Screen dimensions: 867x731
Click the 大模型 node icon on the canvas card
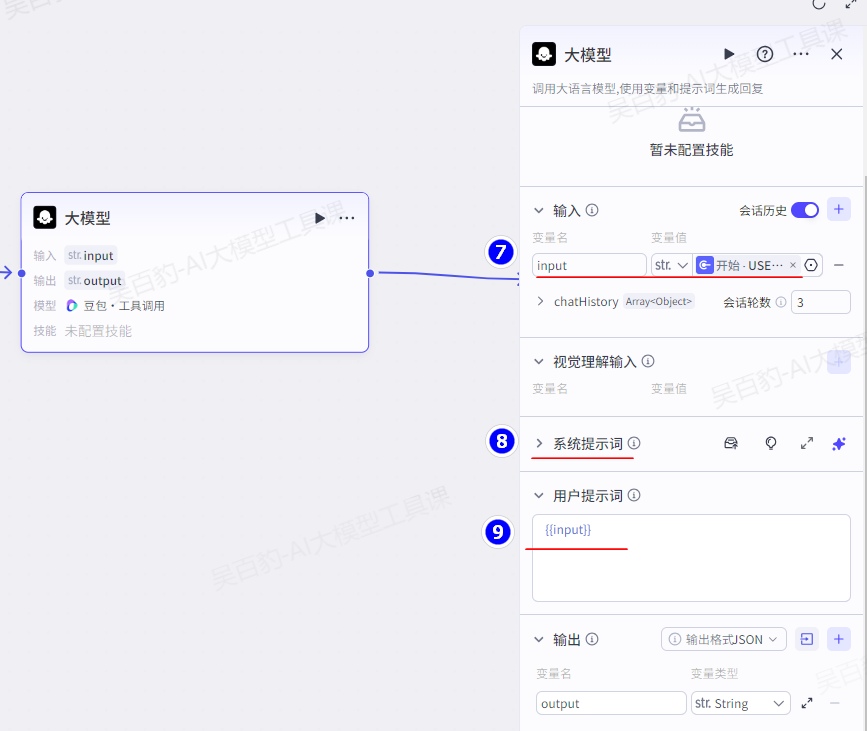[x=45, y=217]
